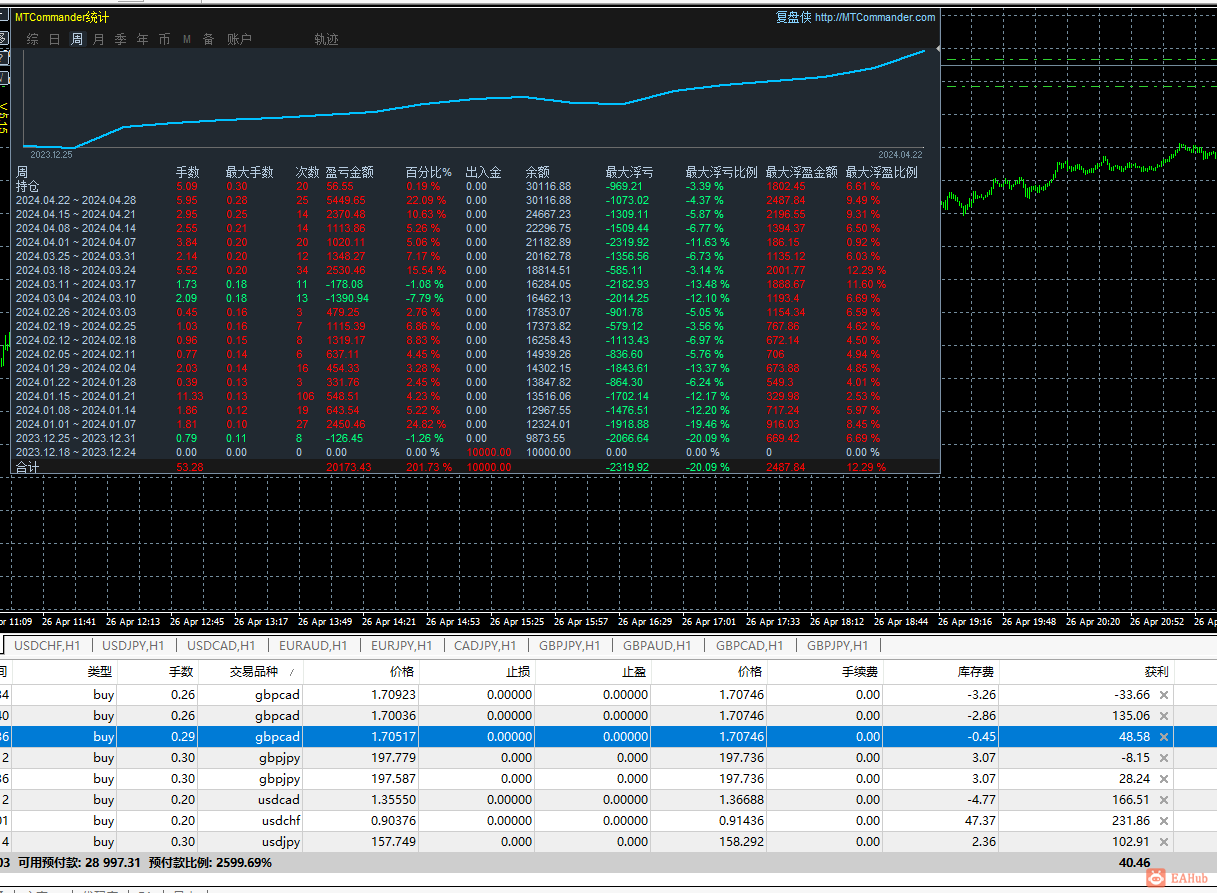Open the 账户 account statistics tab

239,39
